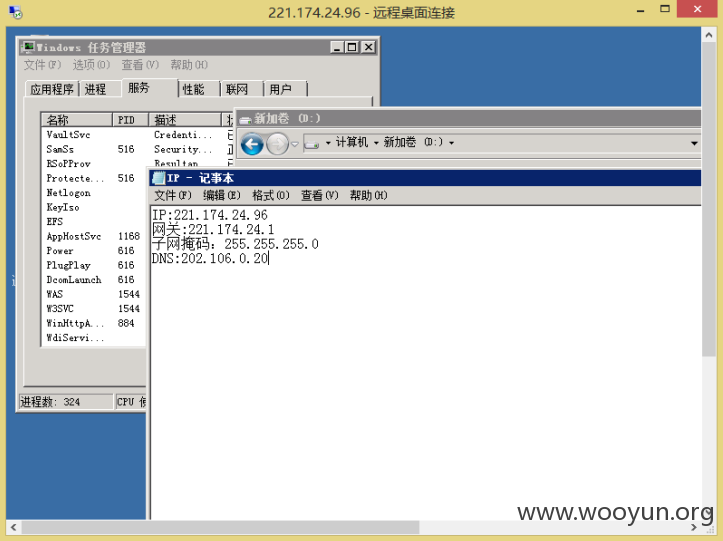
Task: Select the AppHostSvc service row
Action: [x=93, y=236]
